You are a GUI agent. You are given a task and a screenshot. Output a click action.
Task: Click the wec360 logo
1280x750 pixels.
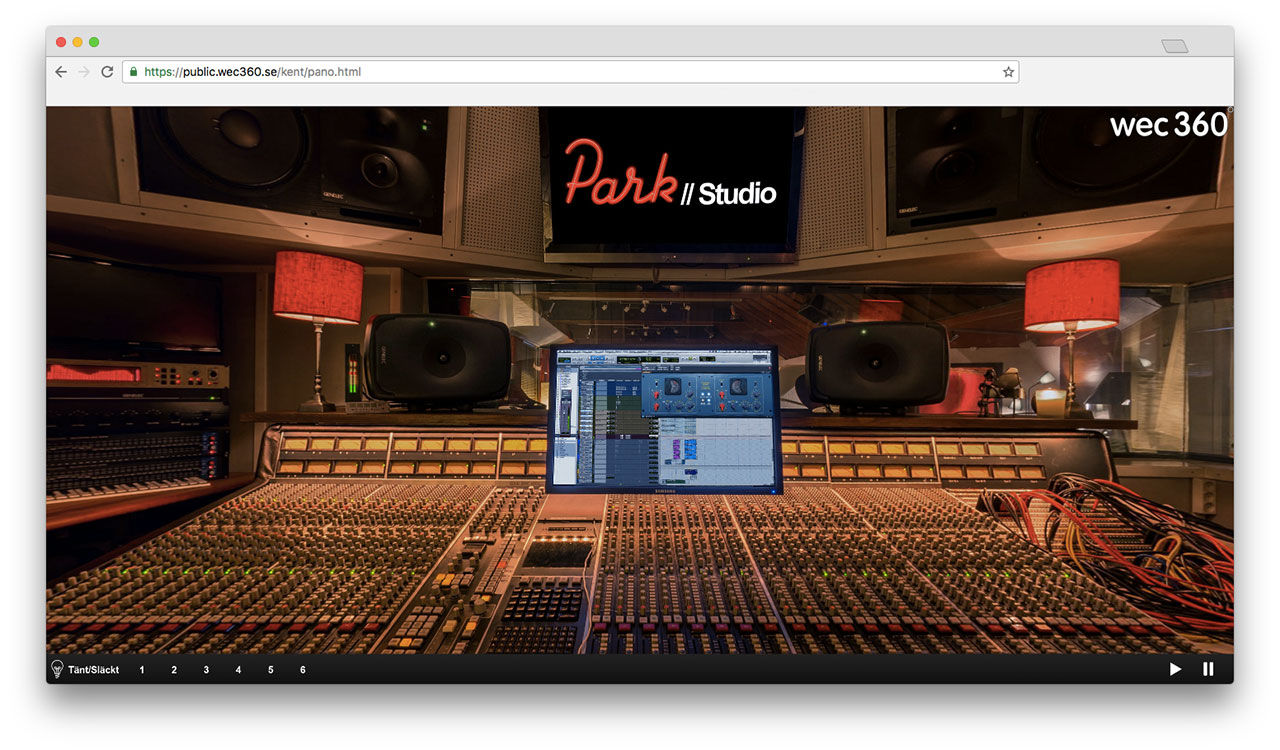(1168, 125)
